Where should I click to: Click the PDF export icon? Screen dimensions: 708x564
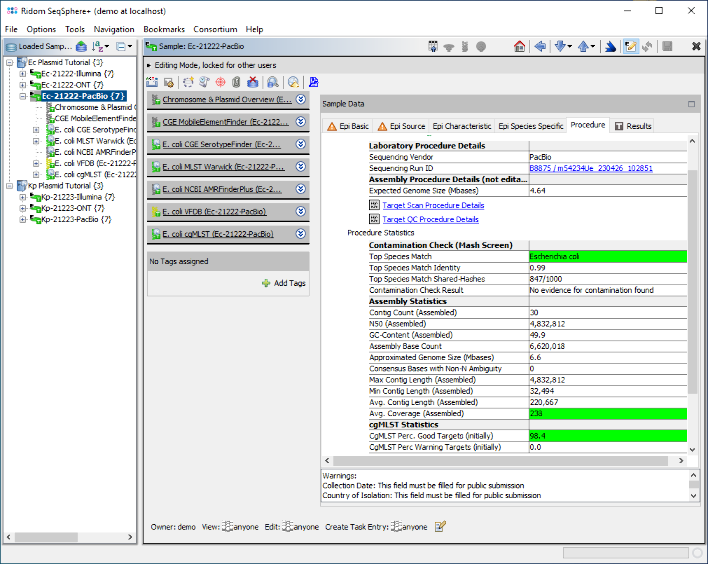tap(313, 81)
